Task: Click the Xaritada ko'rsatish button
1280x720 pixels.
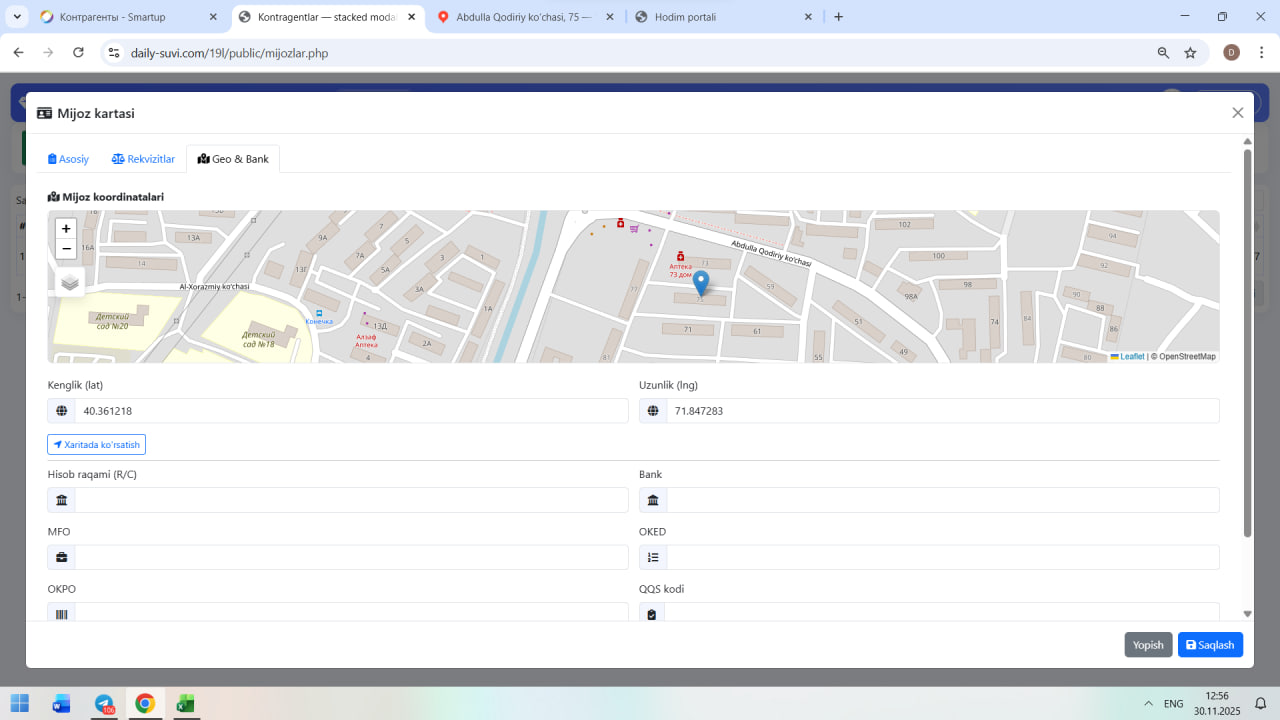Action: (96, 444)
